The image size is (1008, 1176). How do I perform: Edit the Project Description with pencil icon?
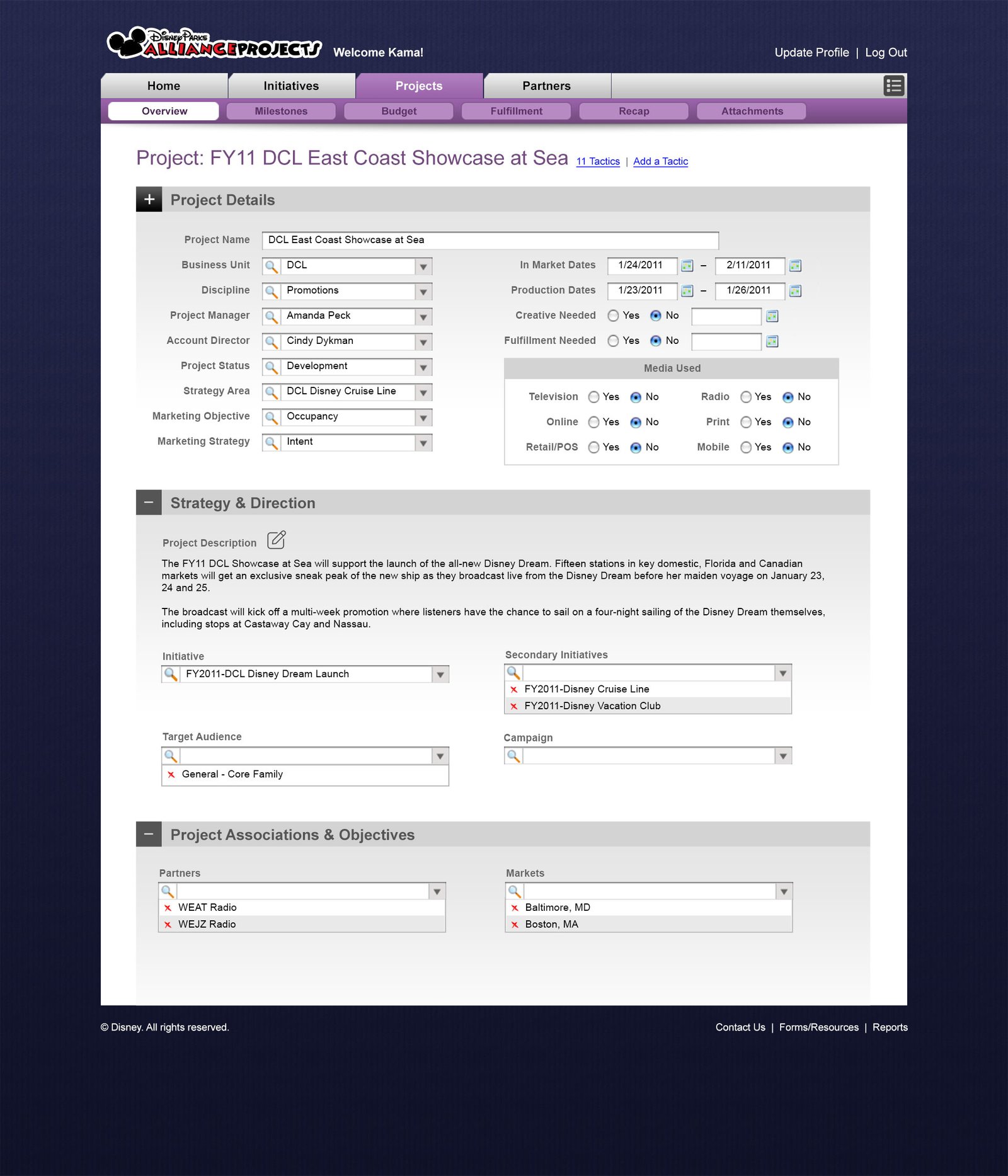point(276,540)
